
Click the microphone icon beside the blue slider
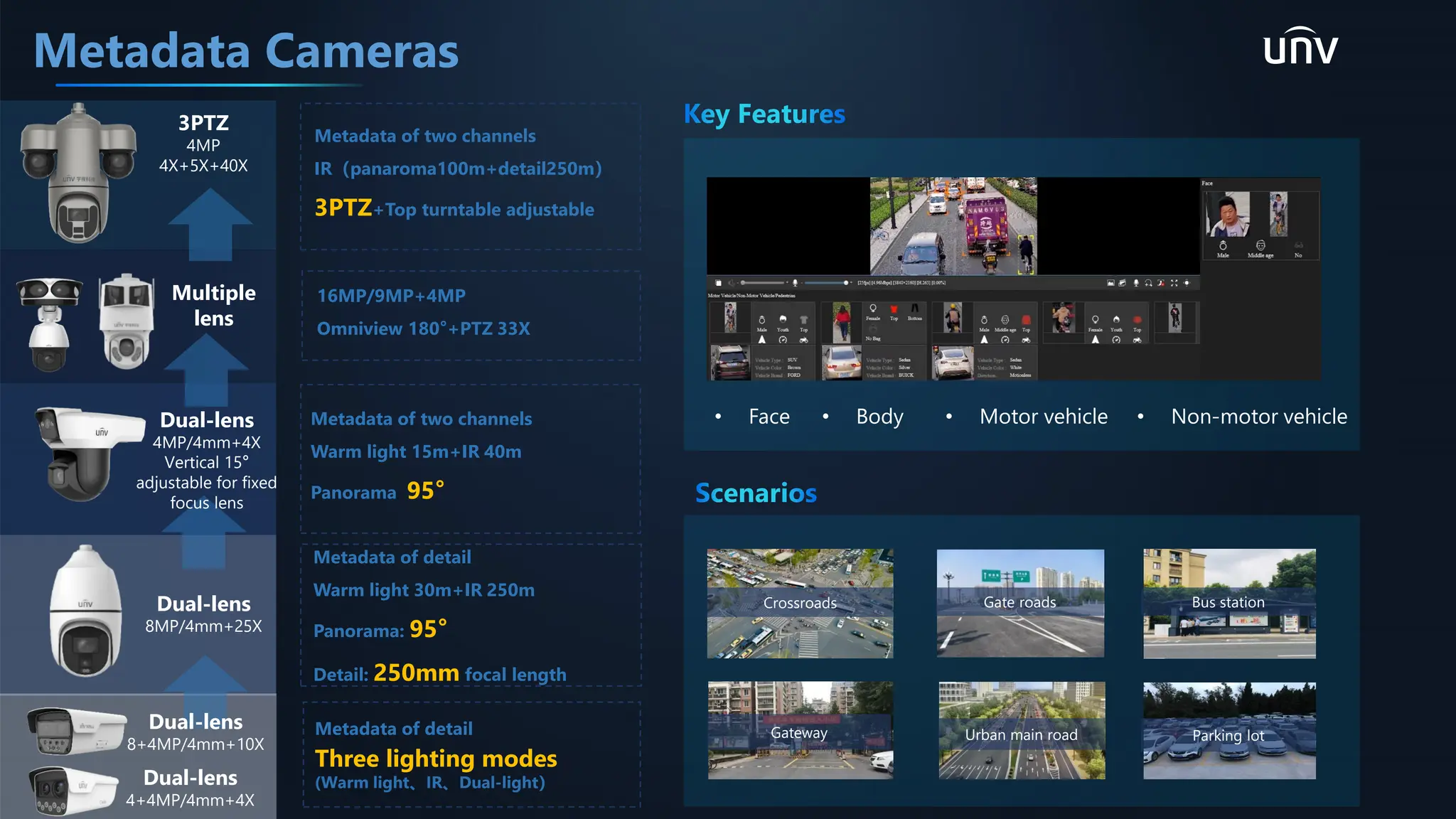click(x=795, y=283)
